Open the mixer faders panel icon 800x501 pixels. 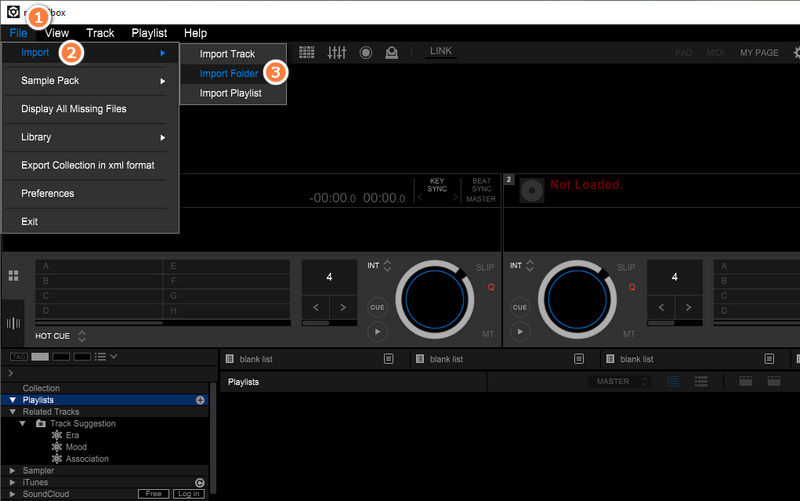pyautogui.click(x=337, y=52)
